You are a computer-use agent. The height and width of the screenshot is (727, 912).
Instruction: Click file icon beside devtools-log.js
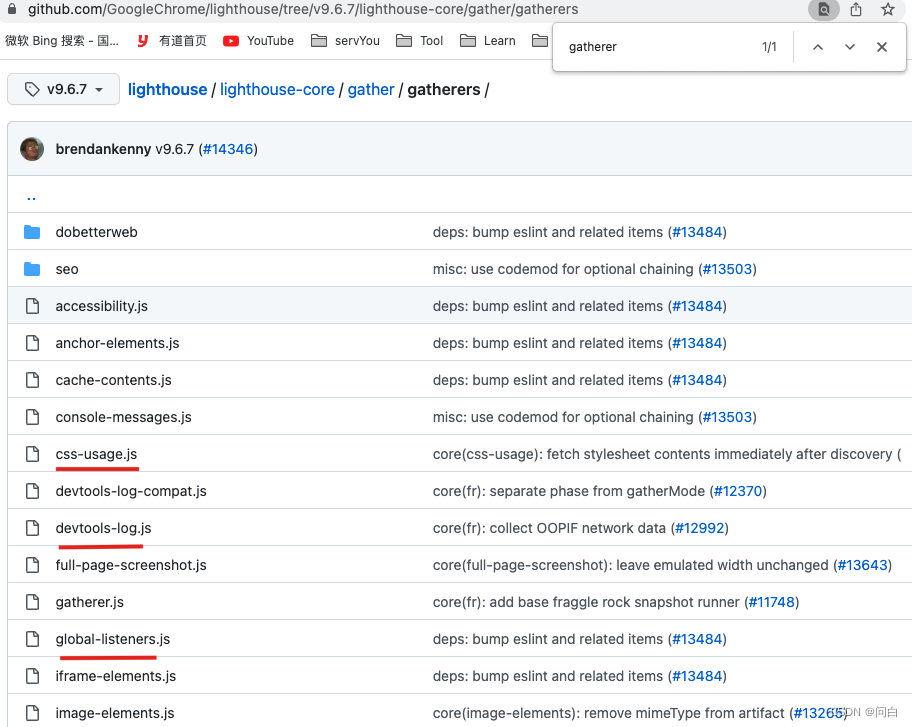pyautogui.click(x=33, y=528)
